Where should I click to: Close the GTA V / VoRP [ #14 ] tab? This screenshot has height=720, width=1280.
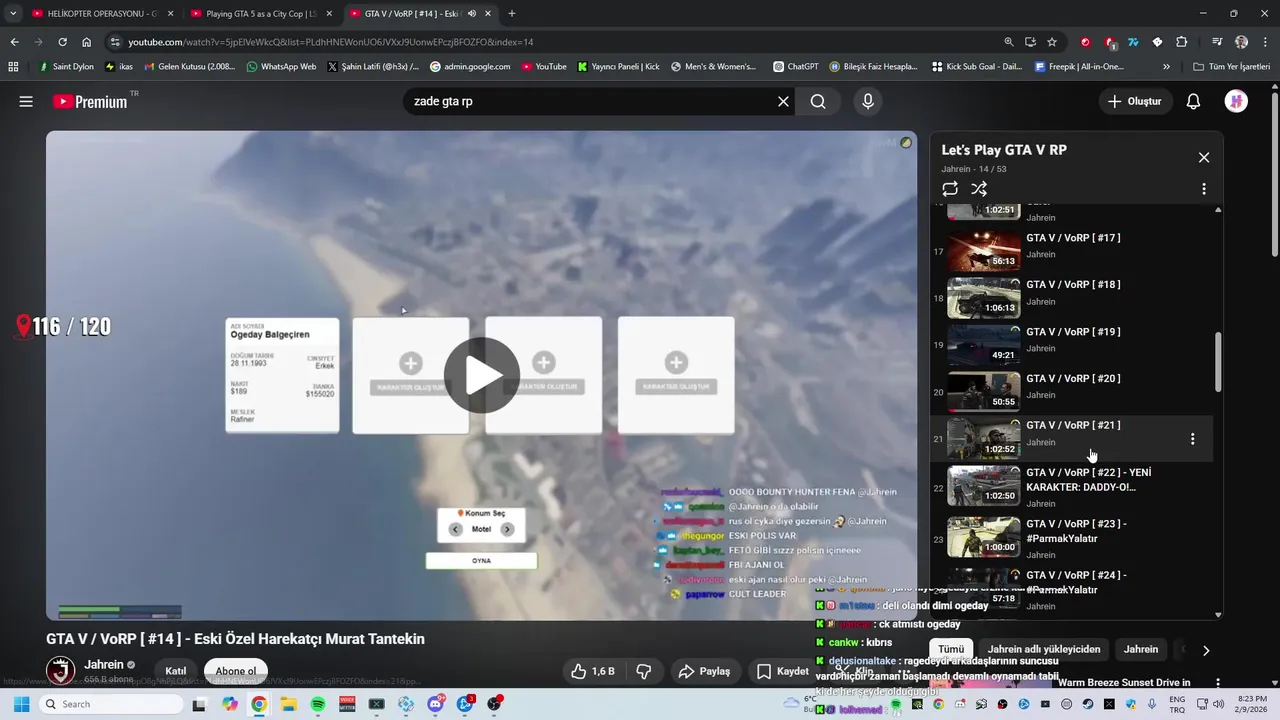pos(488,14)
